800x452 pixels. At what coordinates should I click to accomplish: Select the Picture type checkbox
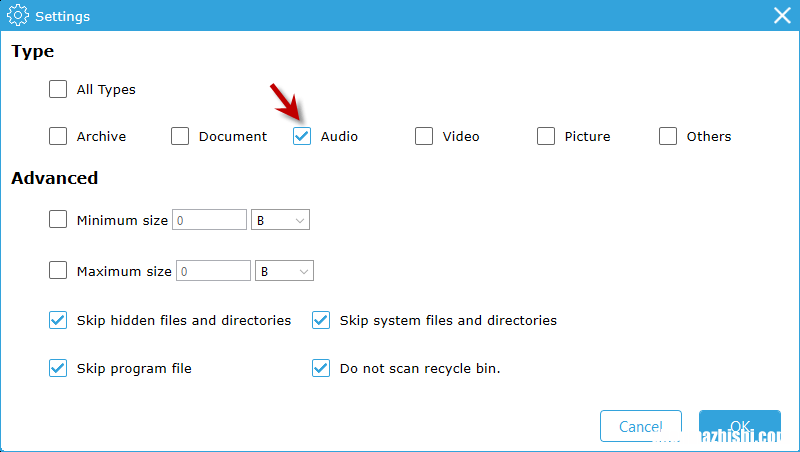pos(545,136)
